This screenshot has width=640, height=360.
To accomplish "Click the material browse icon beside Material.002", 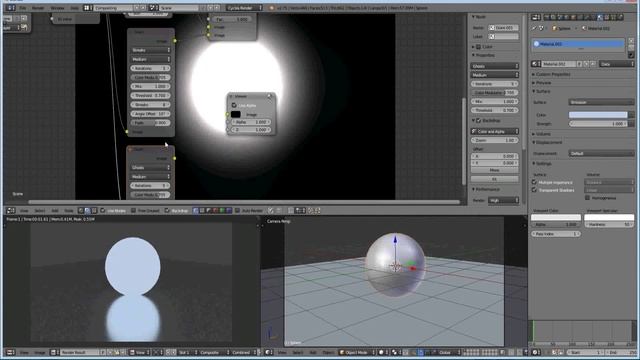I will 536,64.
